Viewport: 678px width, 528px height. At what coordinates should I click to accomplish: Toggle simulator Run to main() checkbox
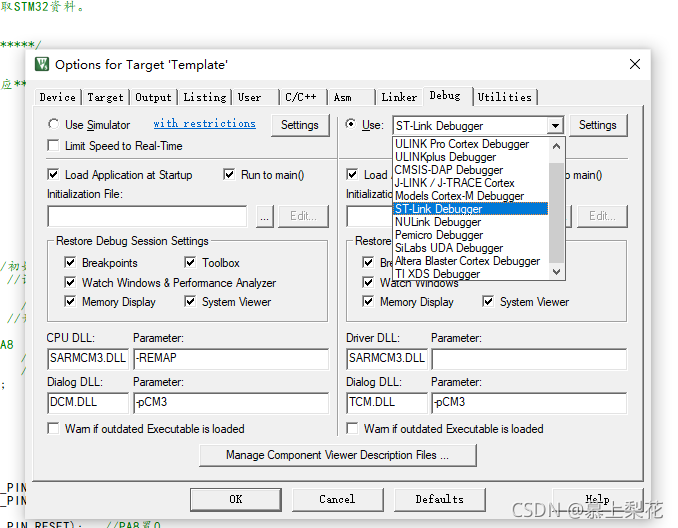(229, 174)
